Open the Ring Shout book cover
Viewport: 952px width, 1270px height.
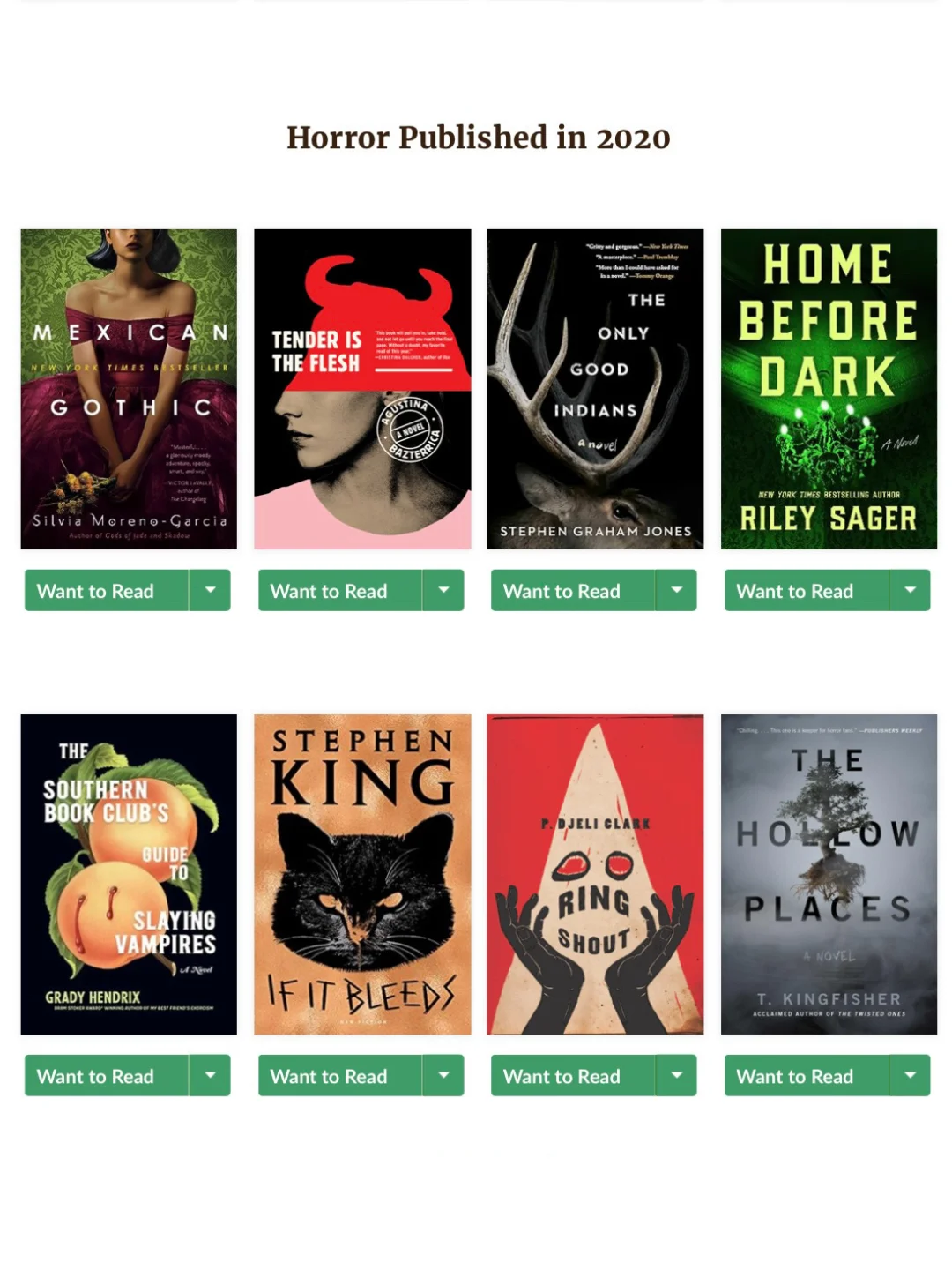point(595,874)
